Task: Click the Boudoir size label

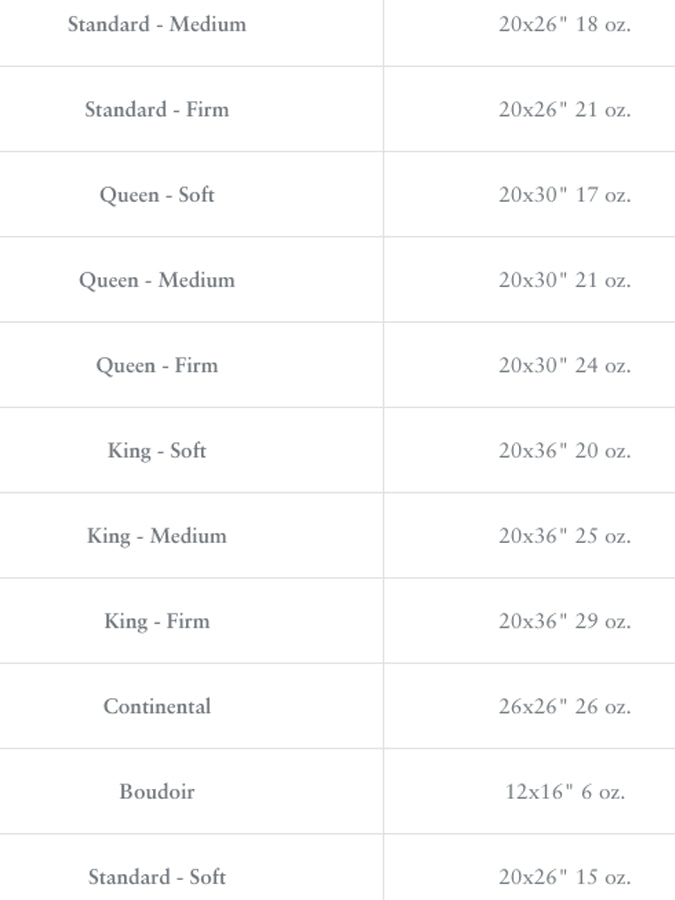Action: [157, 791]
